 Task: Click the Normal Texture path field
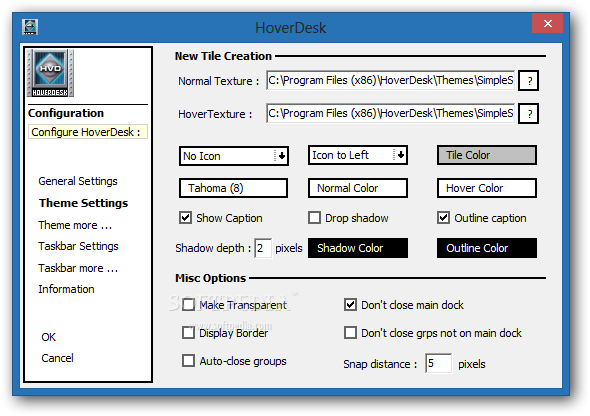[x=390, y=80]
